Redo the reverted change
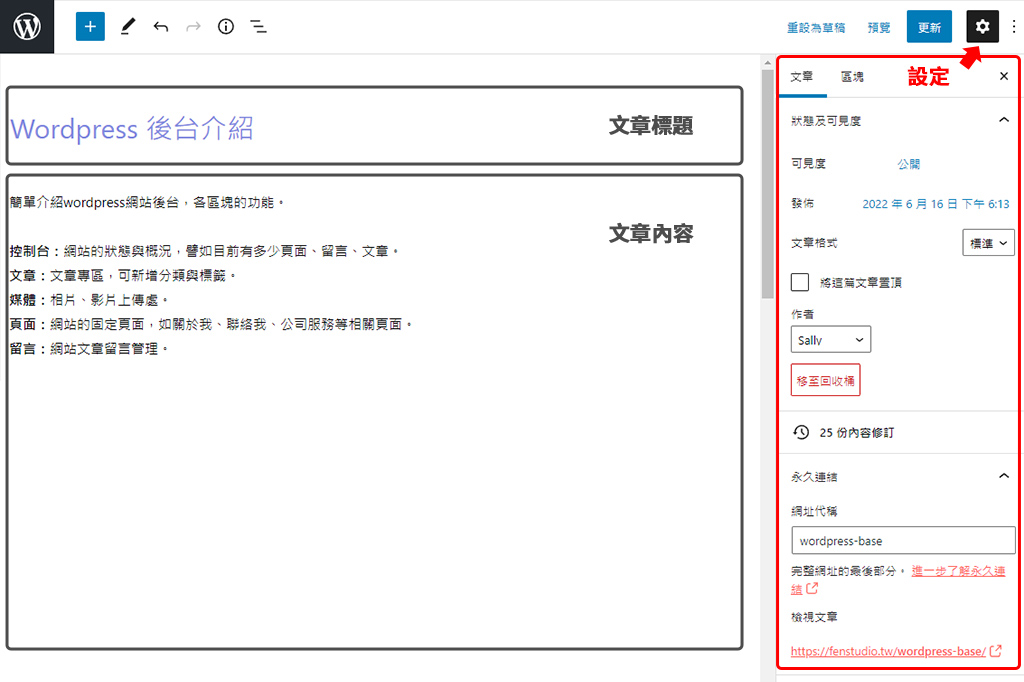This screenshot has height=682, width=1024. (193, 27)
